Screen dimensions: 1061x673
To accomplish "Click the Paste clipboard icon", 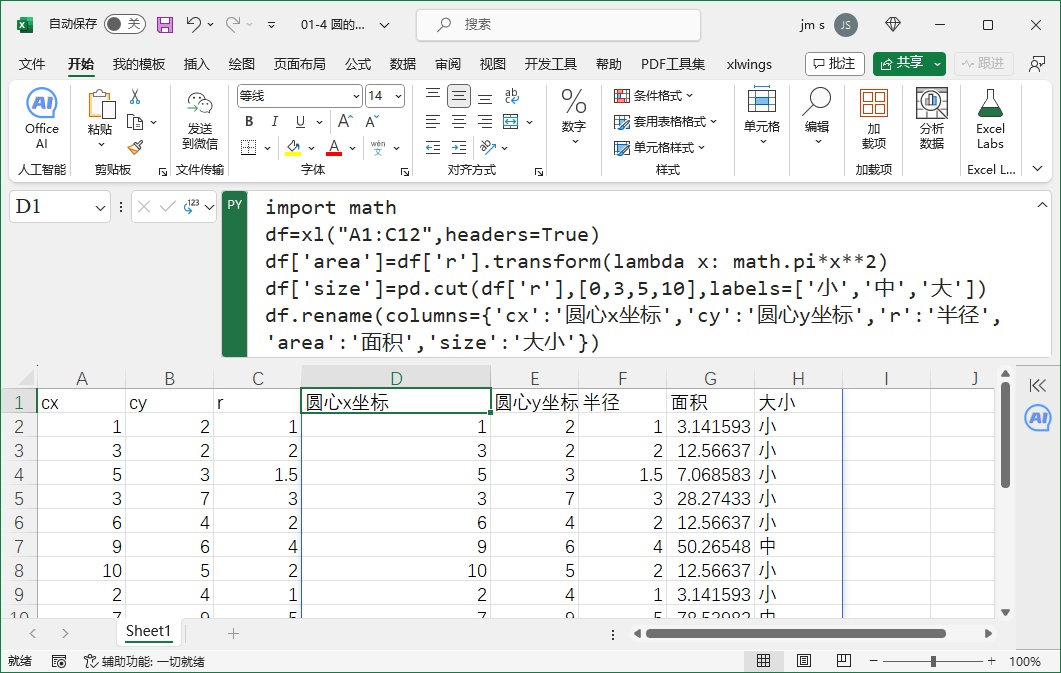I will 101,106.
